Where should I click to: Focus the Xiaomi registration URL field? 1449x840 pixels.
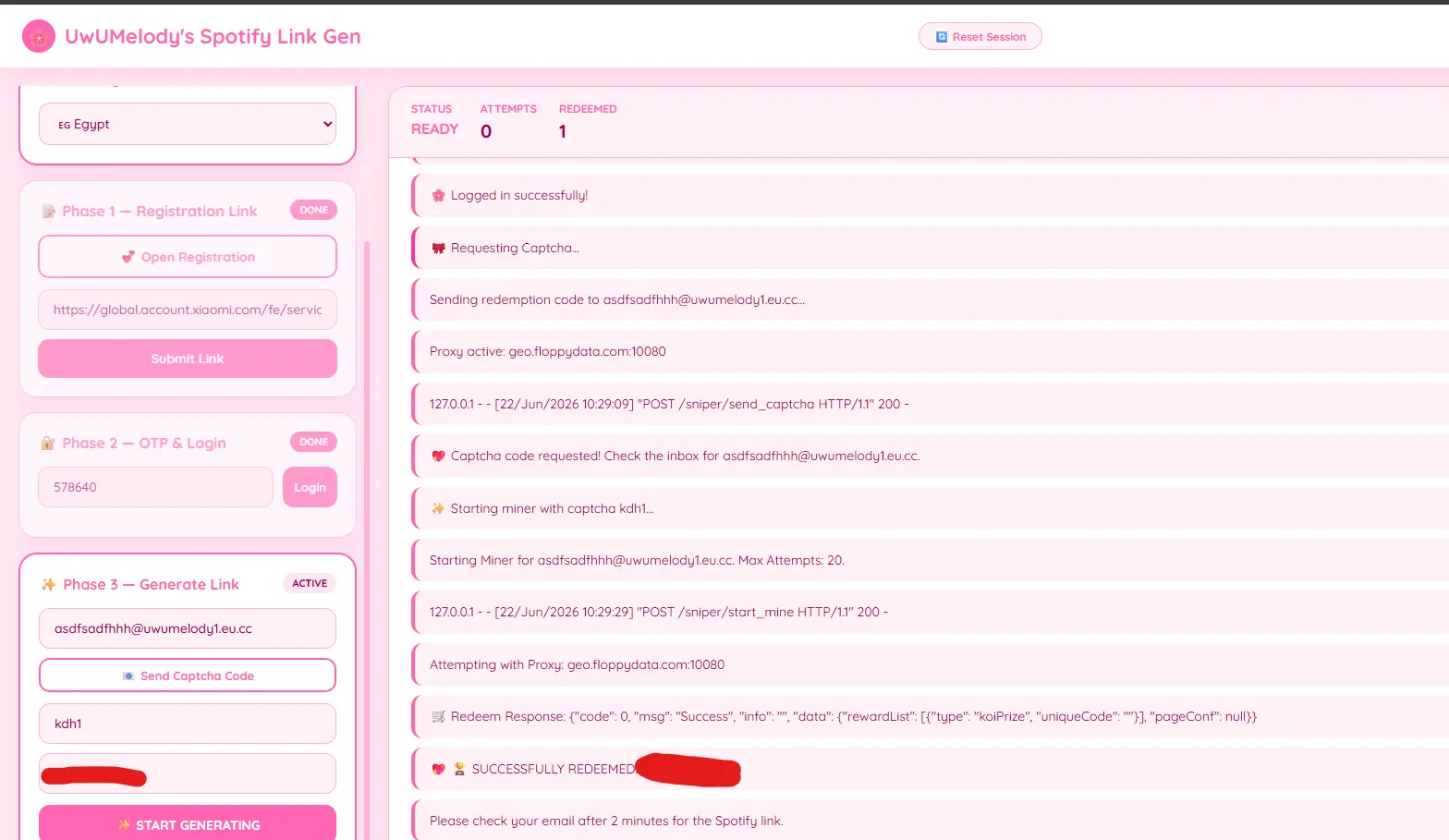point(188,310)
